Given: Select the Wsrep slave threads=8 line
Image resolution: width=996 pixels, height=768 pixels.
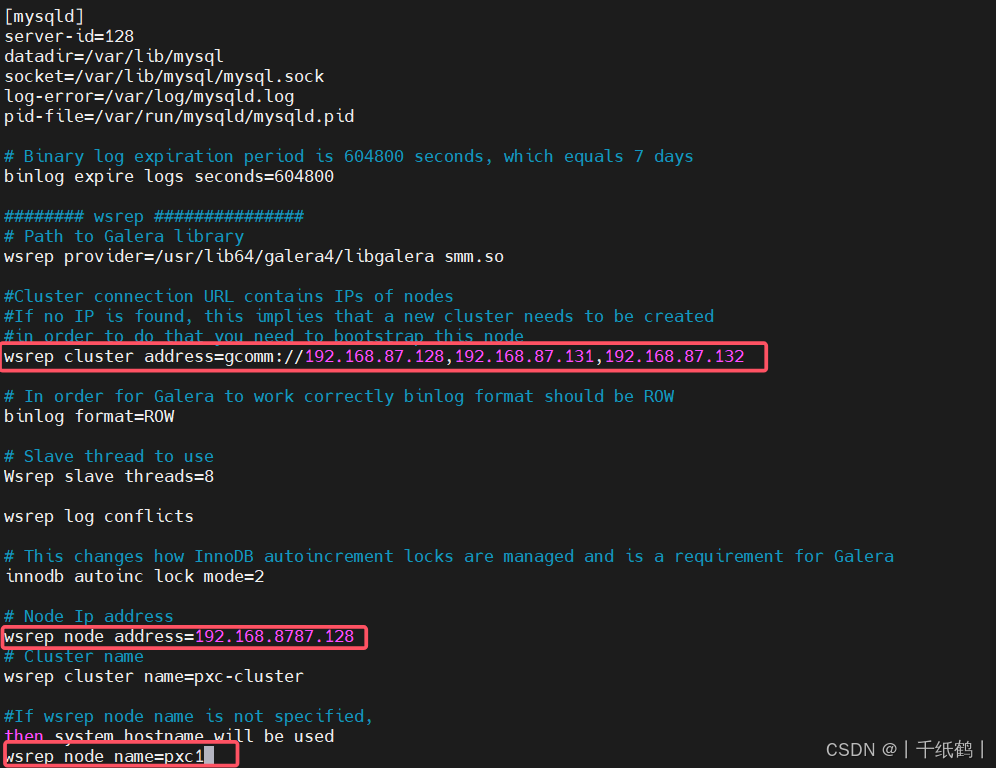Looking at the screenshot, I should [108, 476].
